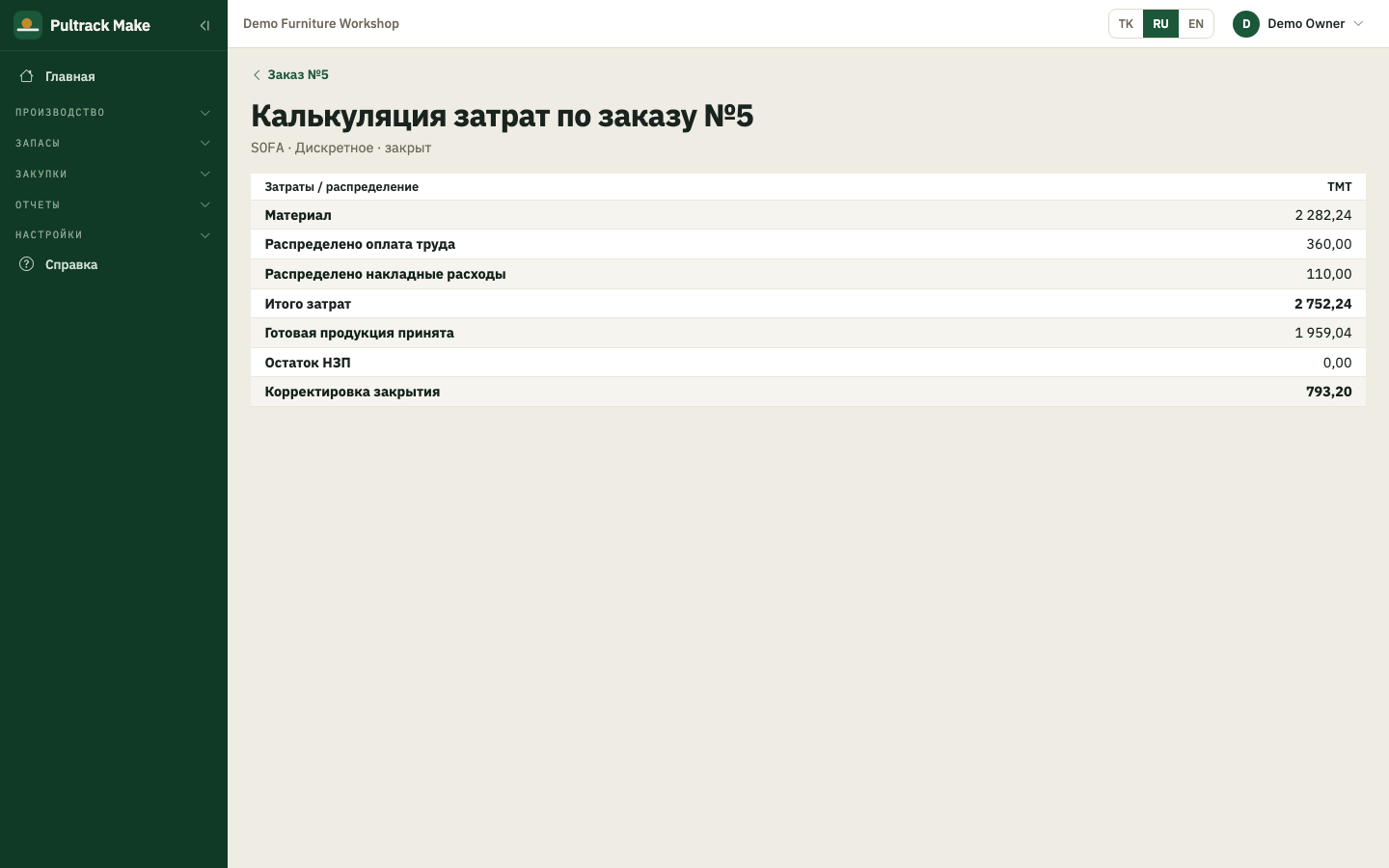Expand the ПРОИЗВОДСТВО section chevron

[204, 113]
